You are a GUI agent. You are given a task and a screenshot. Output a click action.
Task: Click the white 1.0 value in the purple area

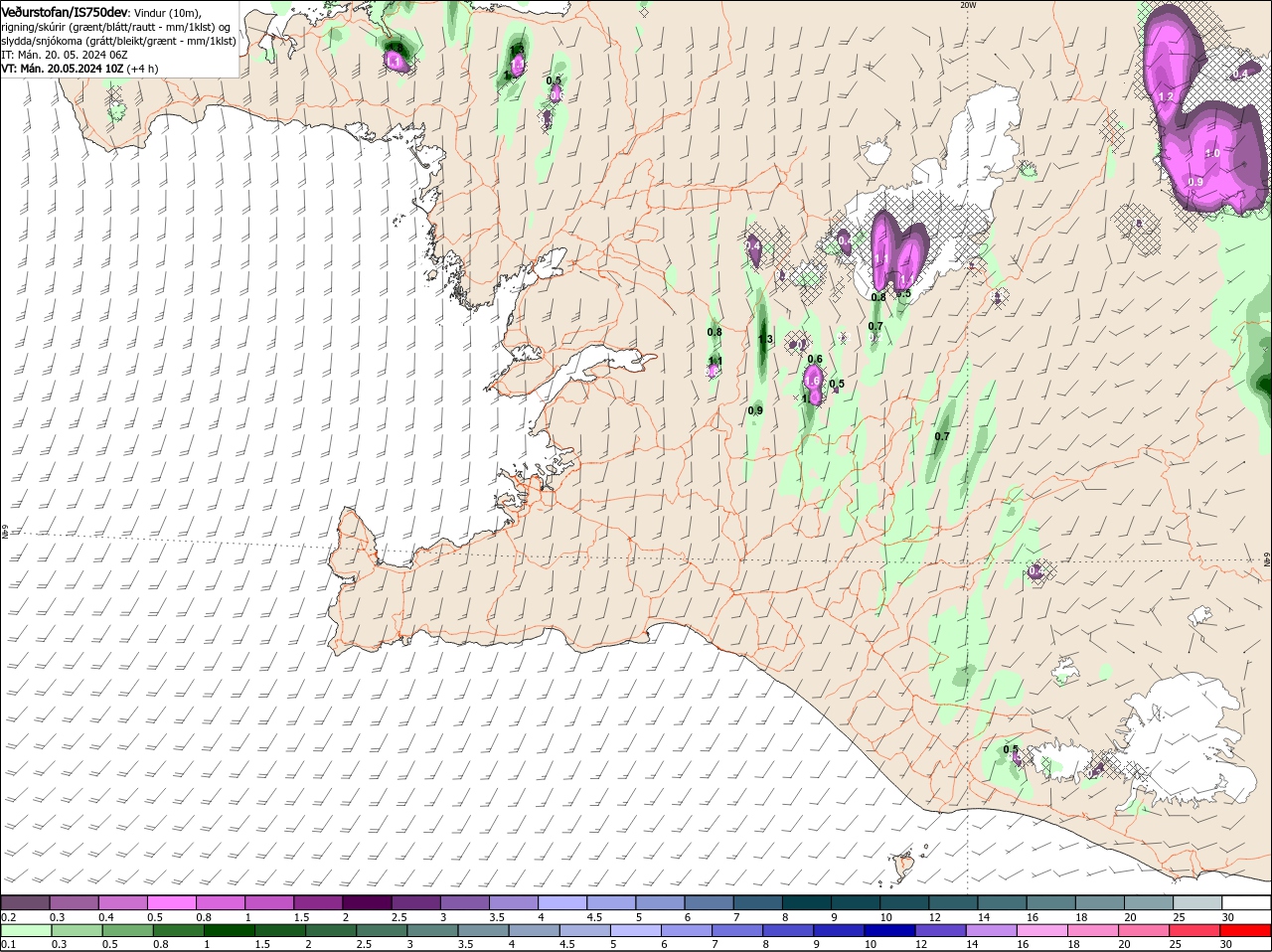point(1212,154)
